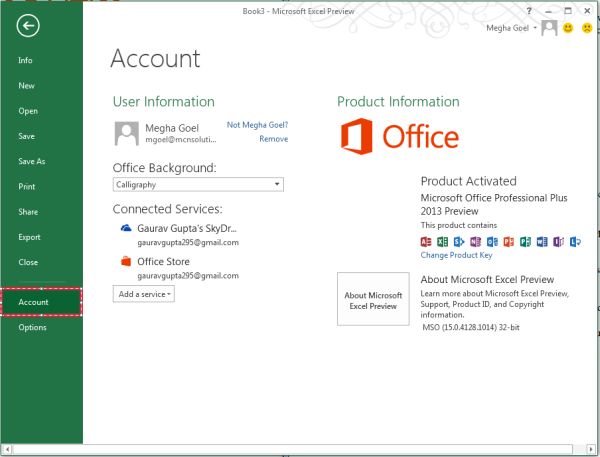Image resolution: width=600 pixels, height=457 pixels.
Task: Expand the Add a service dropdown
Action: click(x=144, y=294)
